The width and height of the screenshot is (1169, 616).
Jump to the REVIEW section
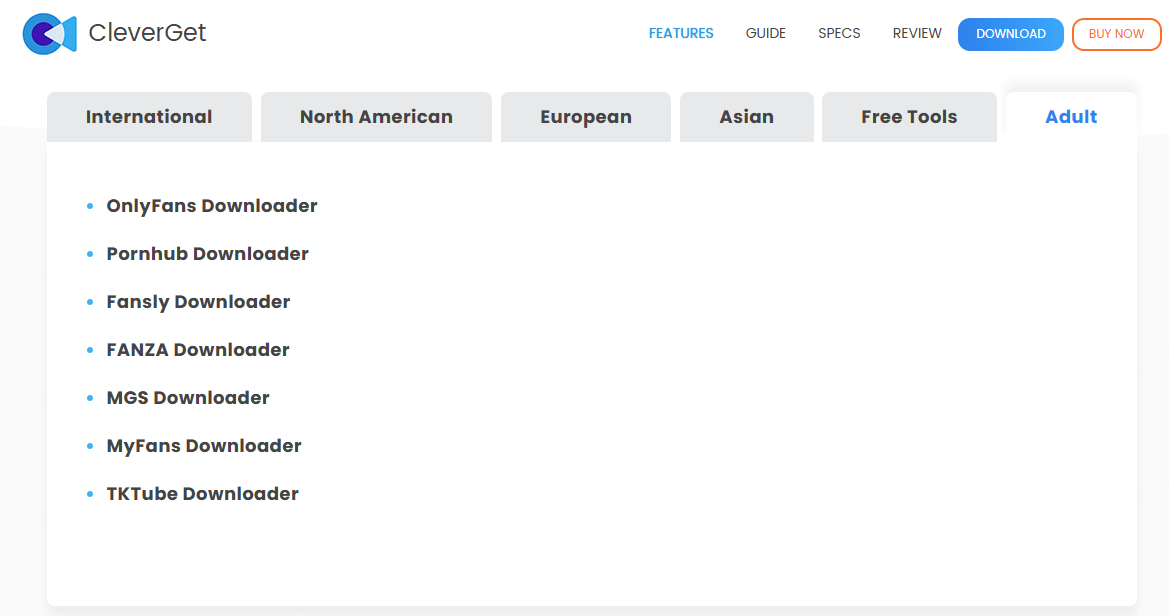(x=917, y=34)
